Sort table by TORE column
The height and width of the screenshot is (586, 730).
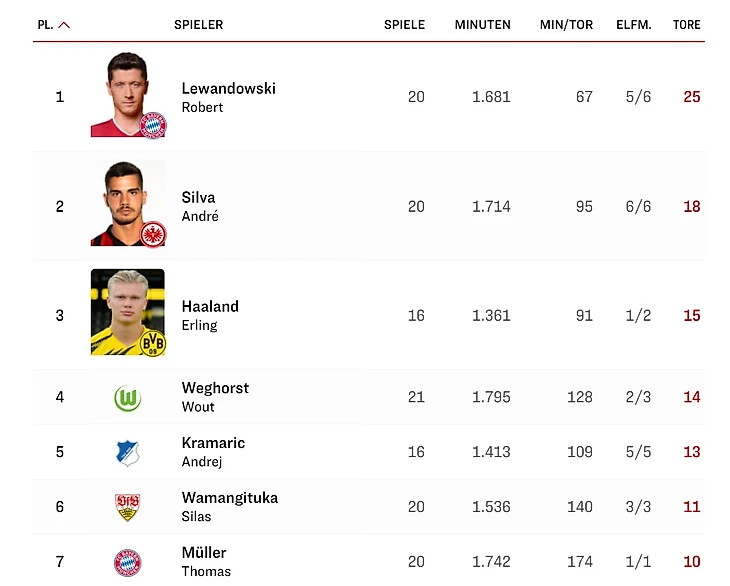686,25
